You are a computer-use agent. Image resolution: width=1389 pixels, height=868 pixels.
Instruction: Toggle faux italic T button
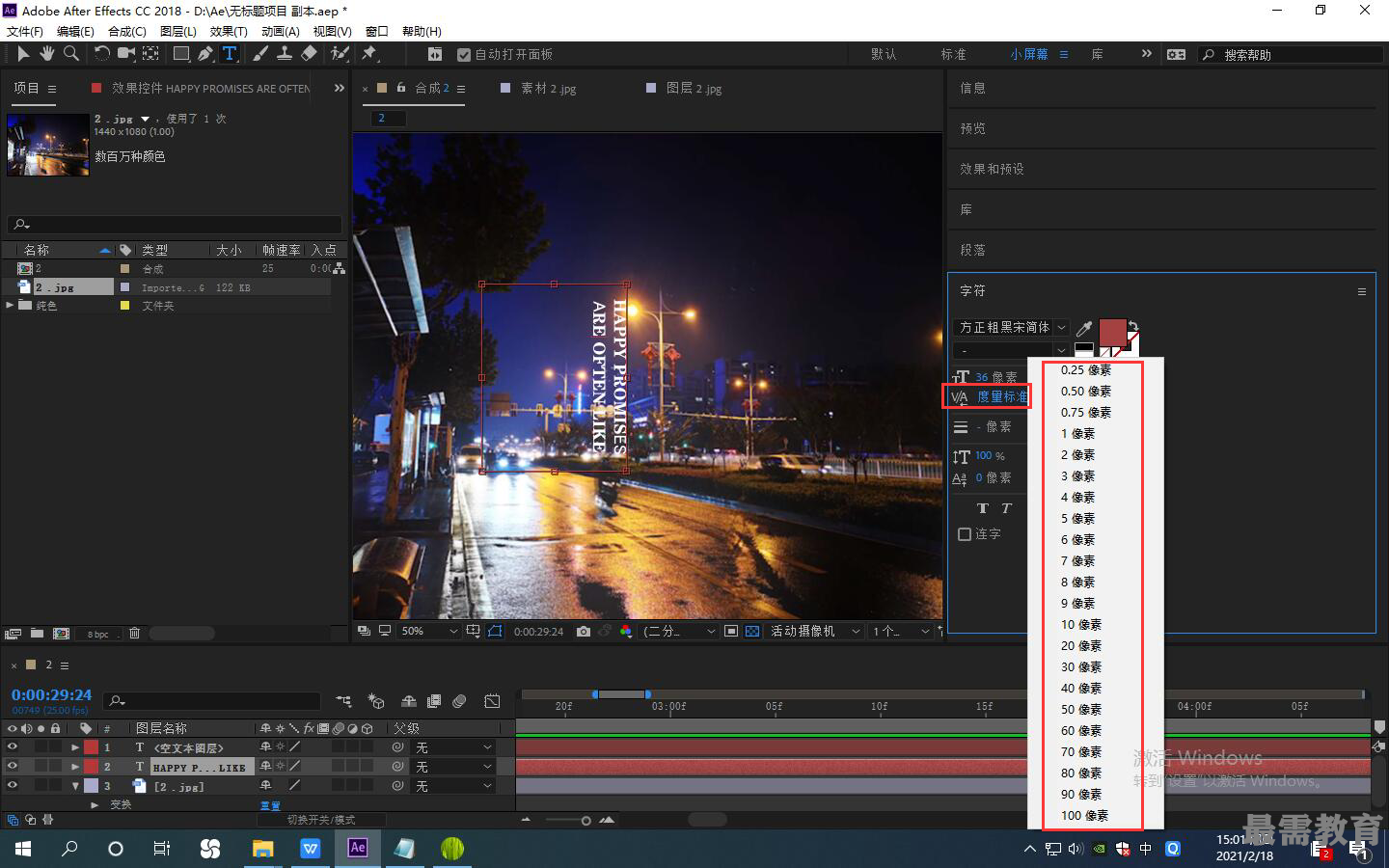[1006, 508]
